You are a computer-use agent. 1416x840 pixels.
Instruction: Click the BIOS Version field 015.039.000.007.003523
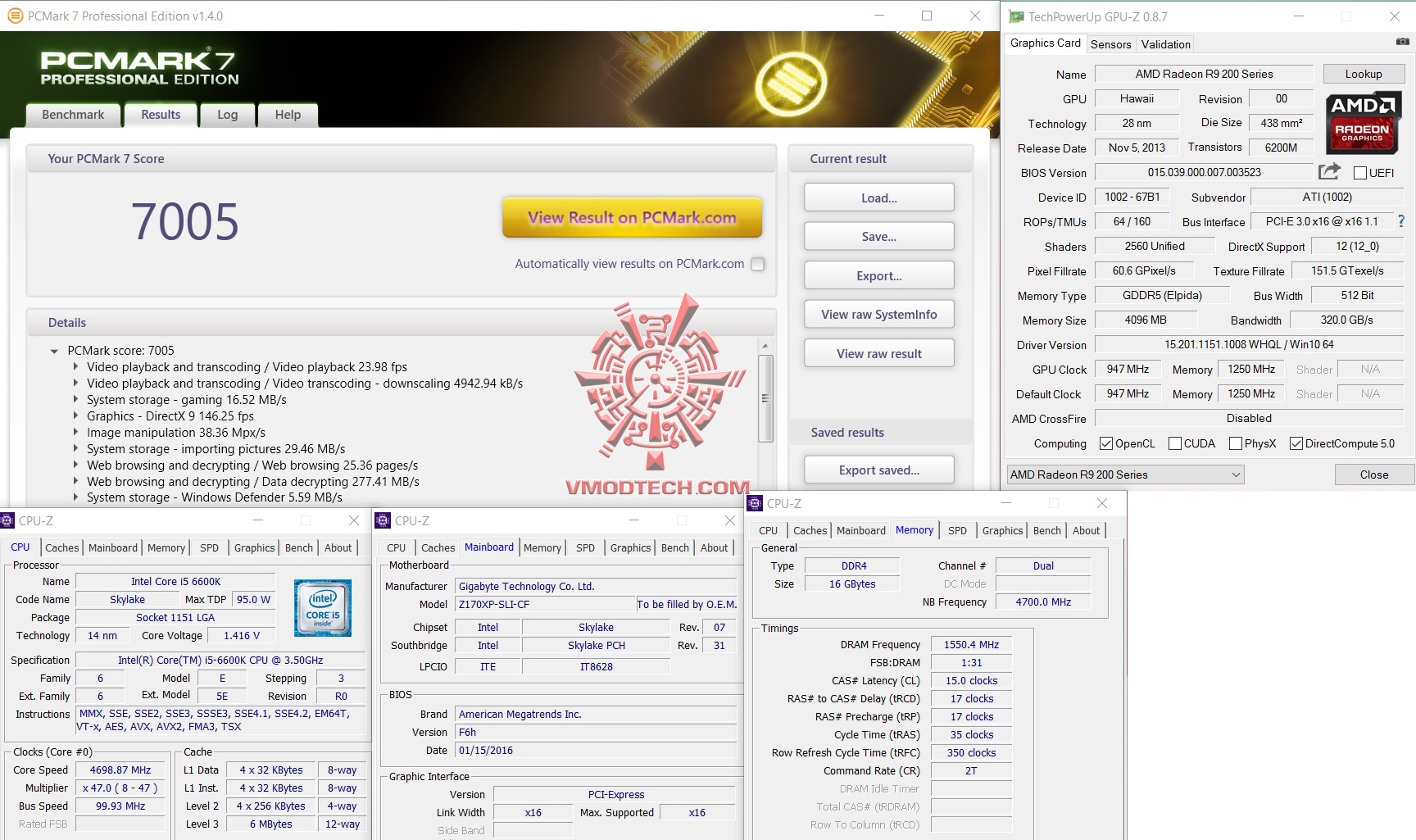pos(1204,172)
